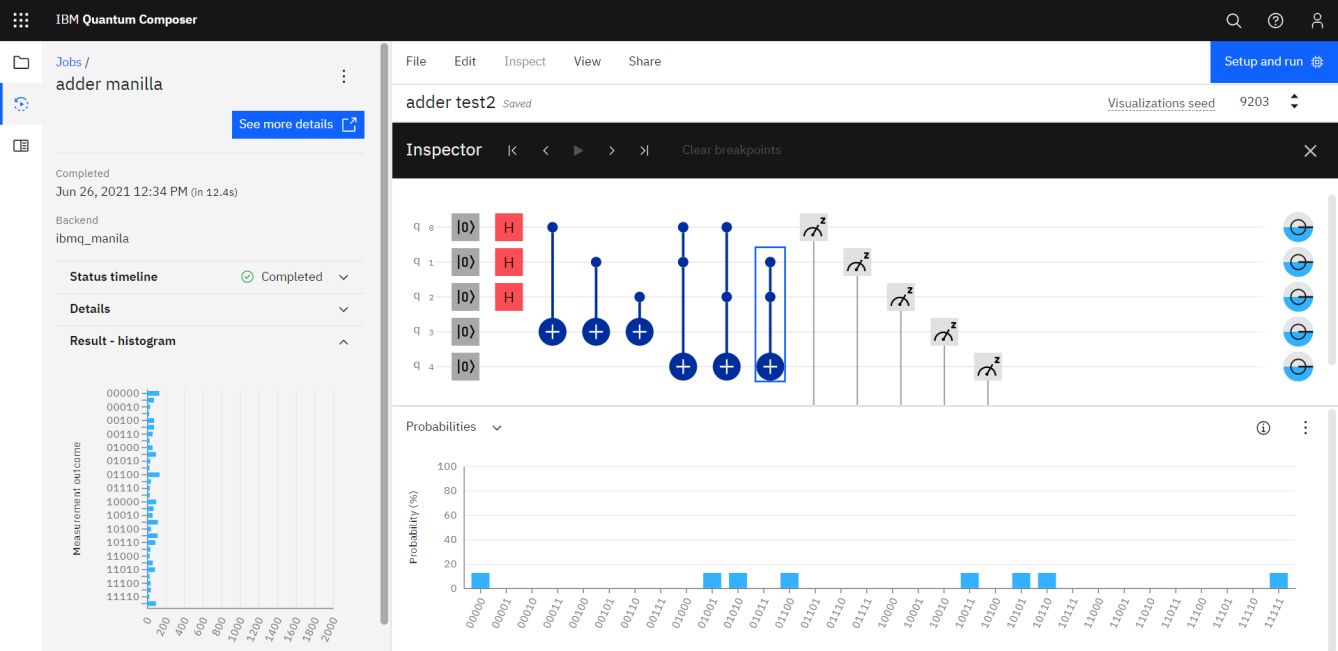
Task: Click the Setup and run button
Action: click(x=1274, y=61)
